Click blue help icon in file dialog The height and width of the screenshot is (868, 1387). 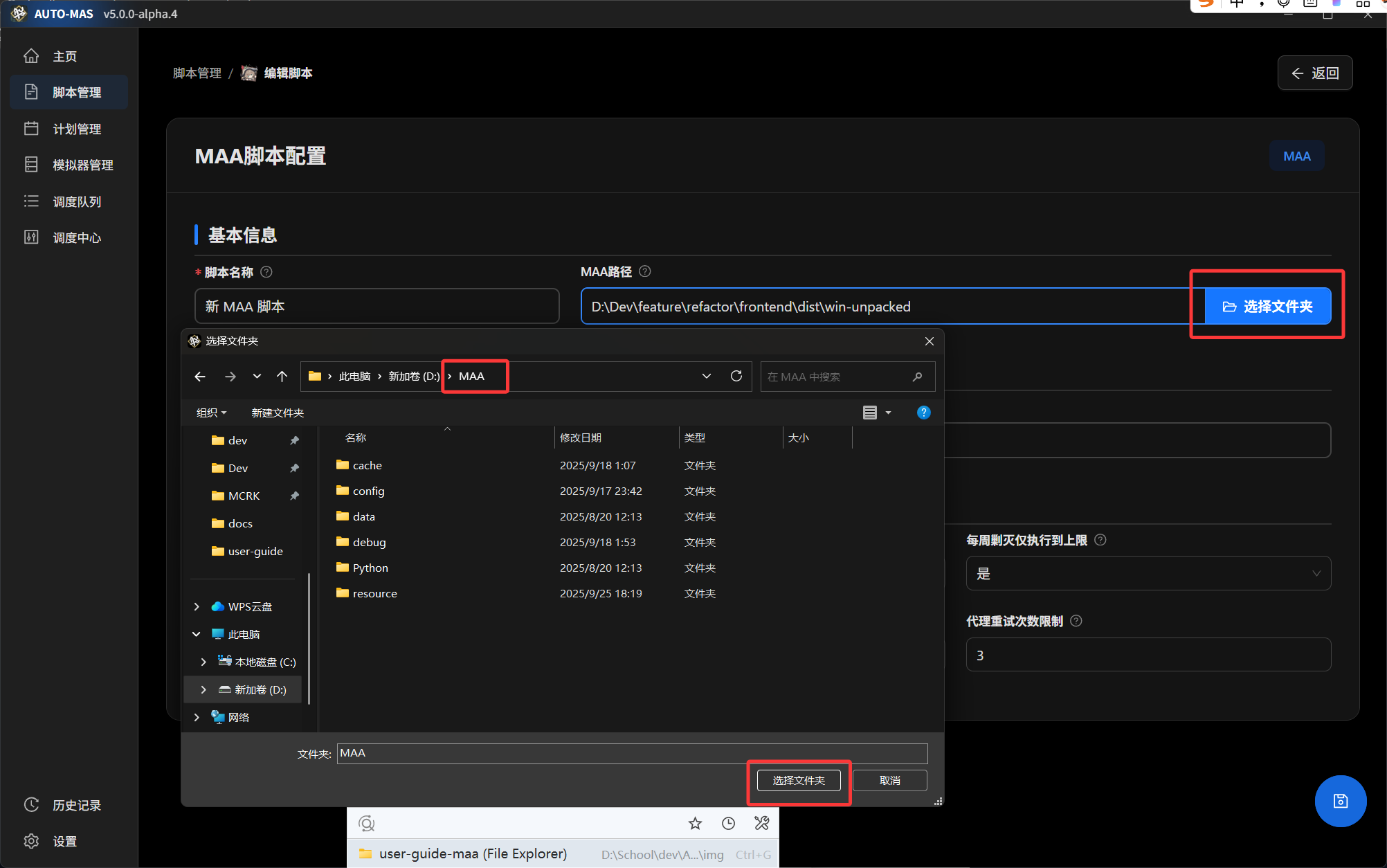click(923, 413)
